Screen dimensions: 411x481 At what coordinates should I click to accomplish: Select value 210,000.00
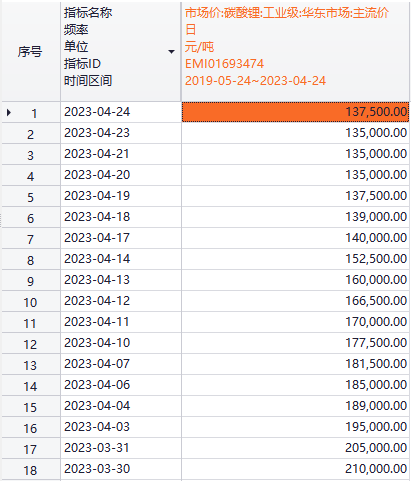click(x=295, y=469)
